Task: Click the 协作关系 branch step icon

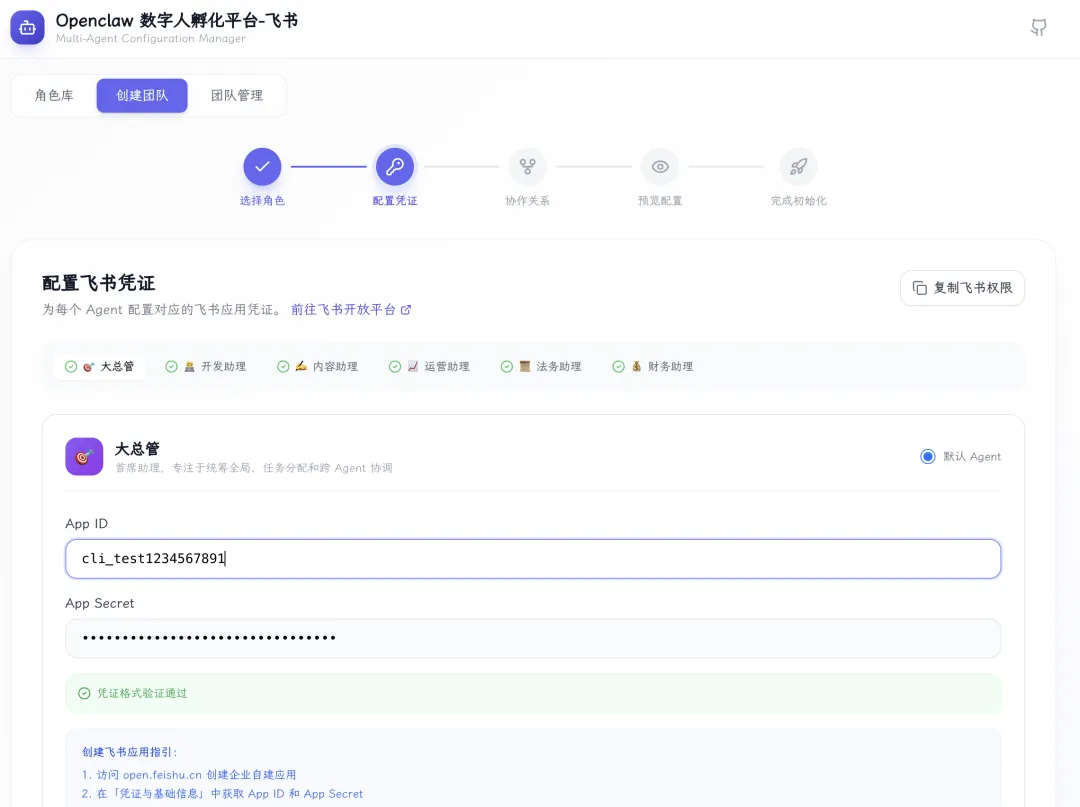Action: [x=528, y=167]
